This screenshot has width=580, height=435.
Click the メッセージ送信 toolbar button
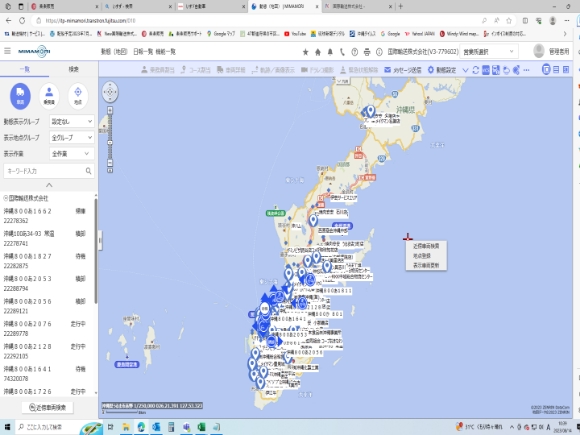pyautogui.click(x=403, y=70)
